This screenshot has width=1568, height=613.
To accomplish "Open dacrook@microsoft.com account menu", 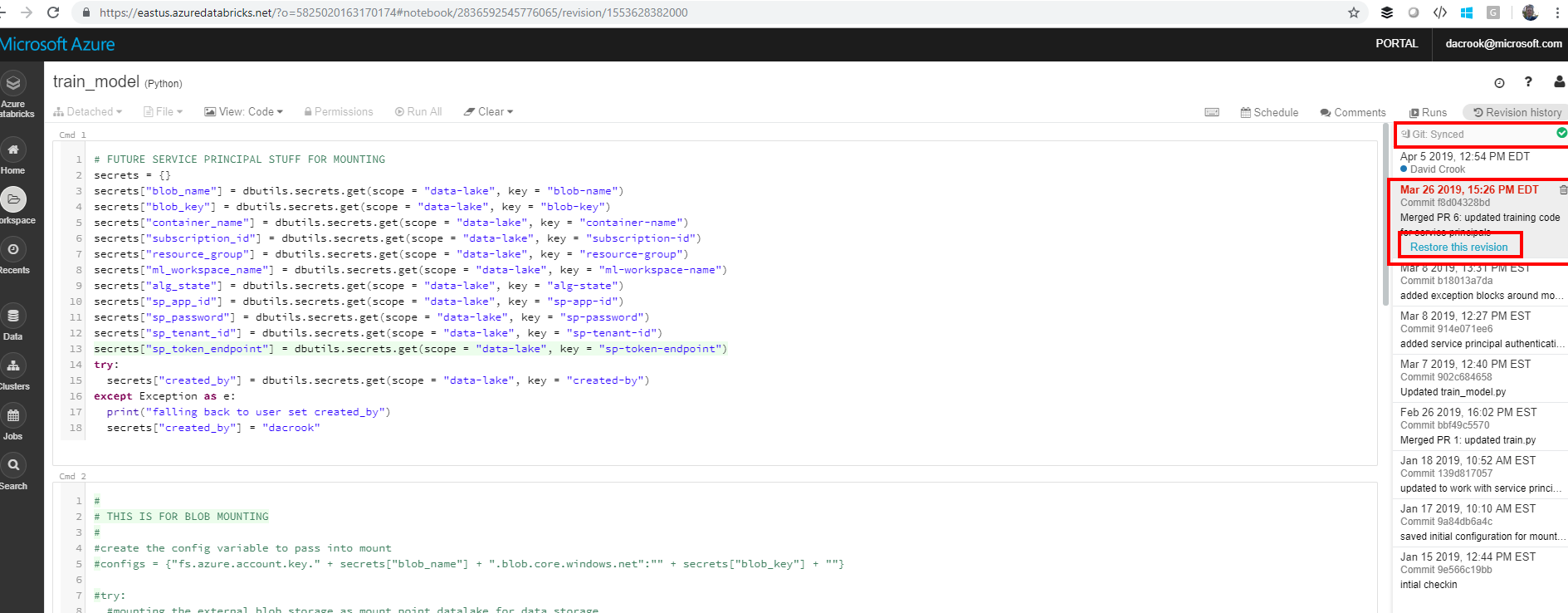I will pos(1503,43).
